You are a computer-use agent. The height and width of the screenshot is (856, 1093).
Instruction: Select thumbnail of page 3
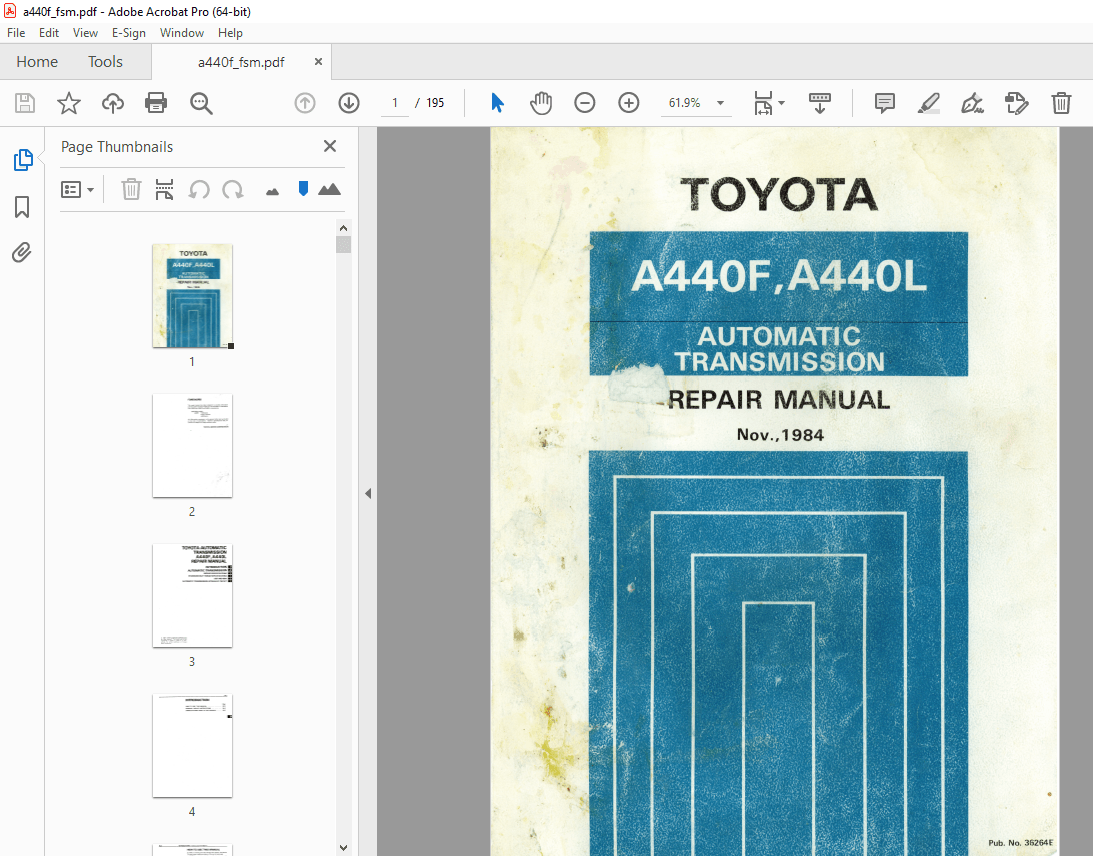(192, 595)
